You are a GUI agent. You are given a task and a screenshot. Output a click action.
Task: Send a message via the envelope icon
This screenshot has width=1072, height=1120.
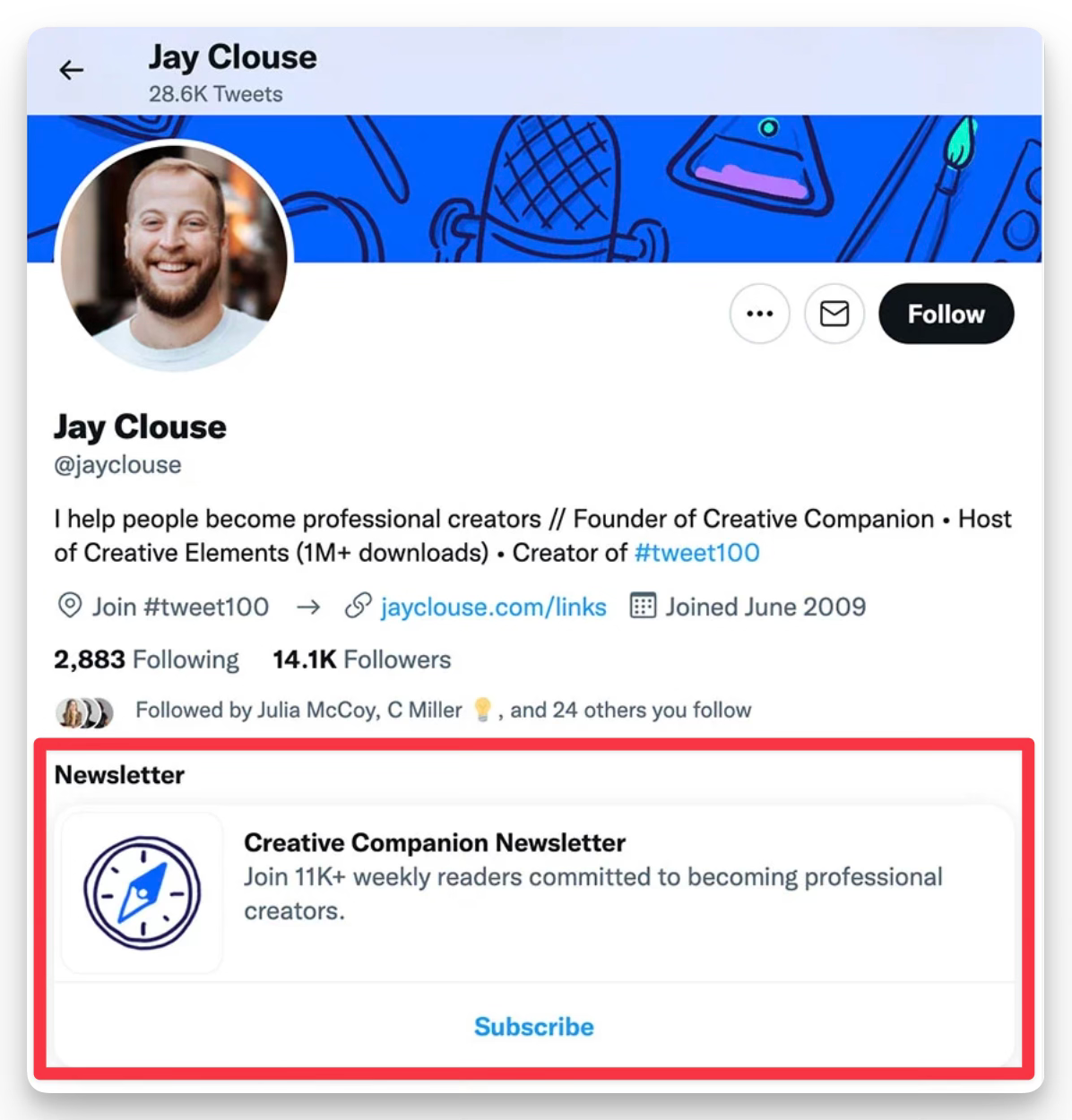(x=834, y=314)
